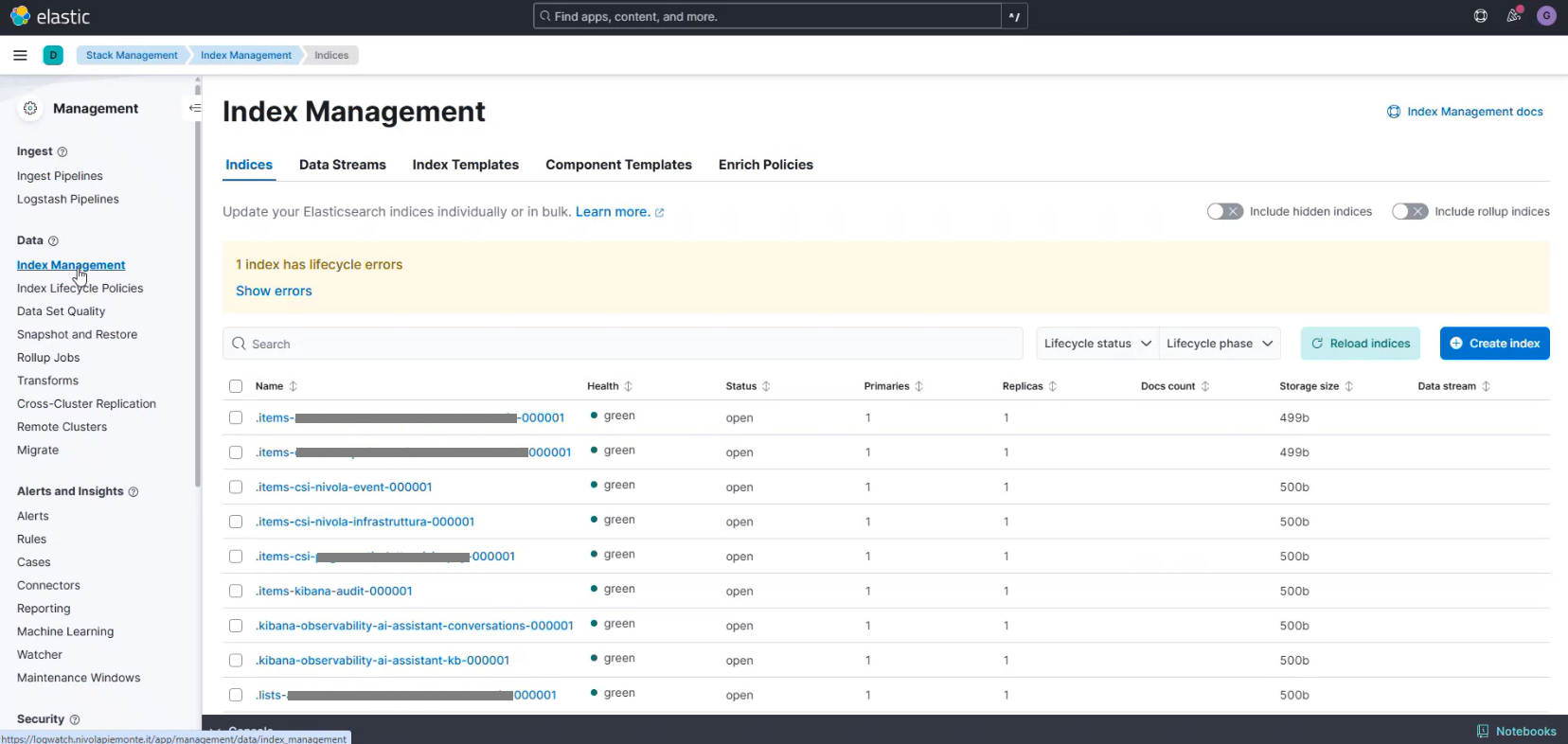
Task: Select checkbox for .items-kibana-audit-000001
Action: point(236,592)
